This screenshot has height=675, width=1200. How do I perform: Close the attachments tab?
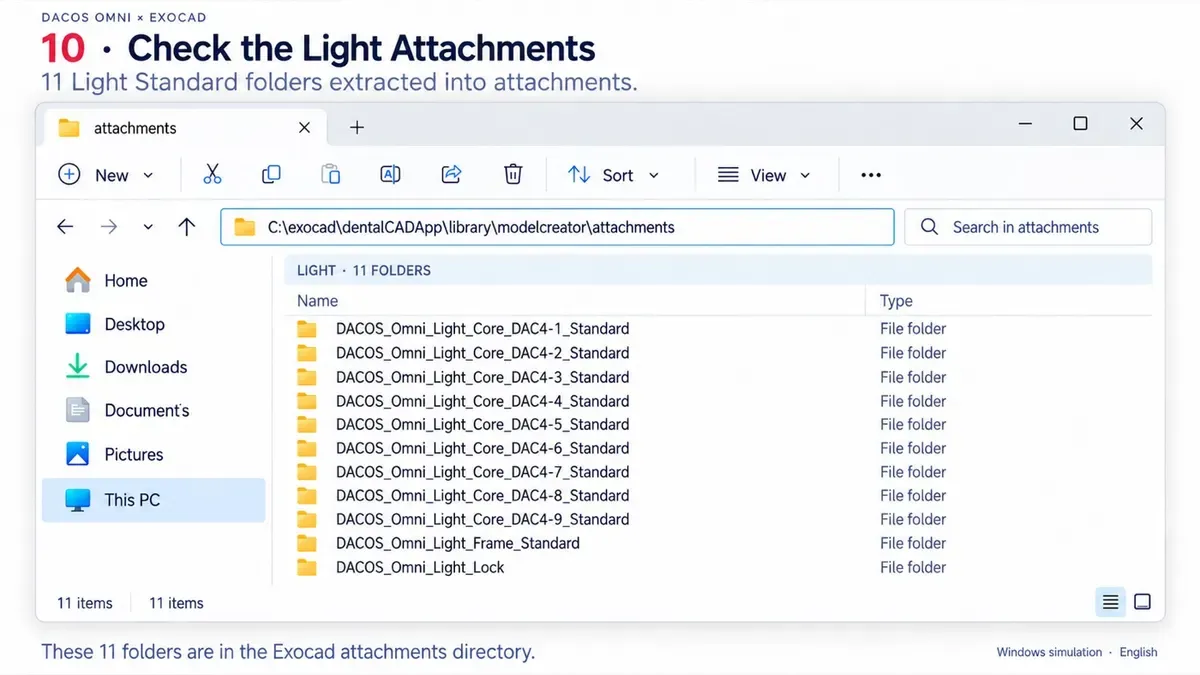[305, 128]
